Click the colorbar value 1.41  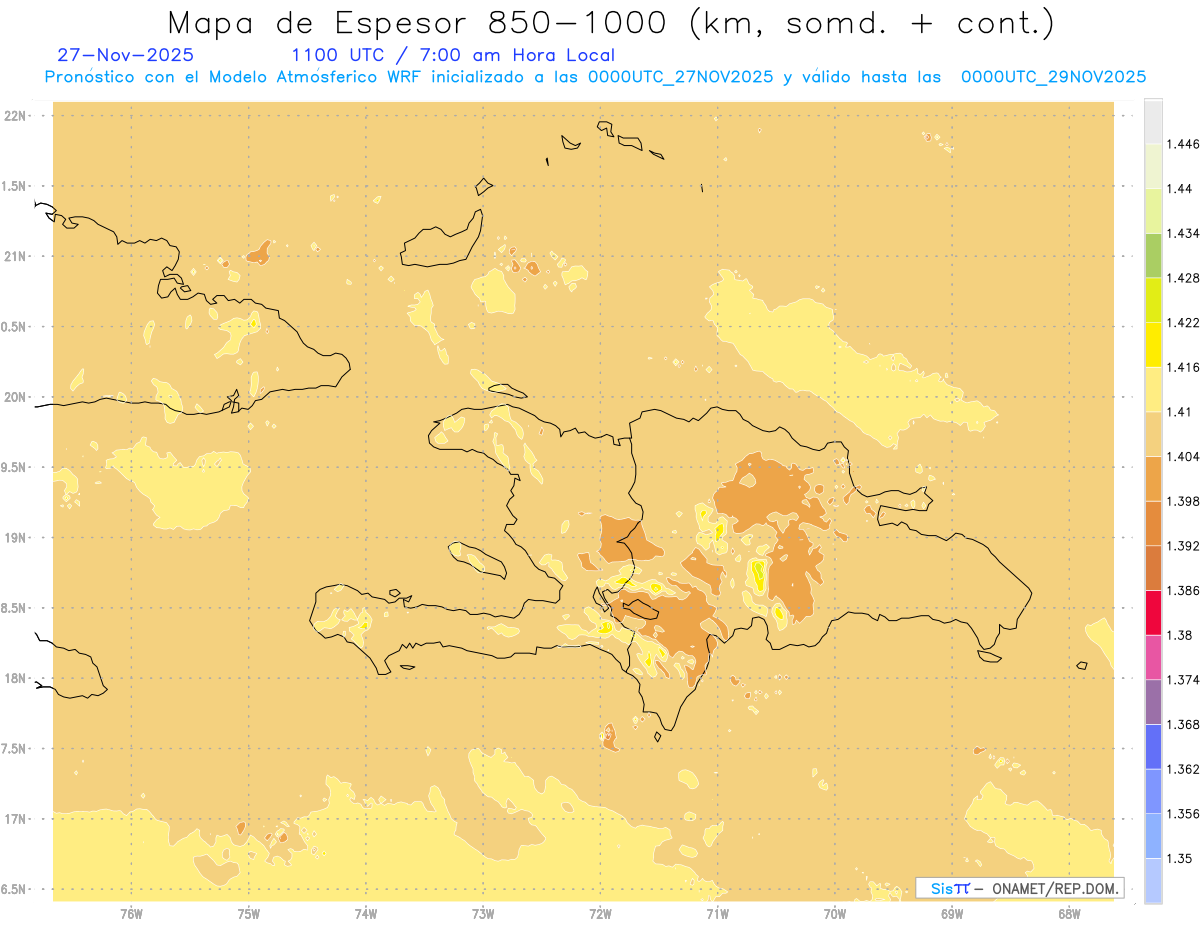click(x=1180, y=411)
